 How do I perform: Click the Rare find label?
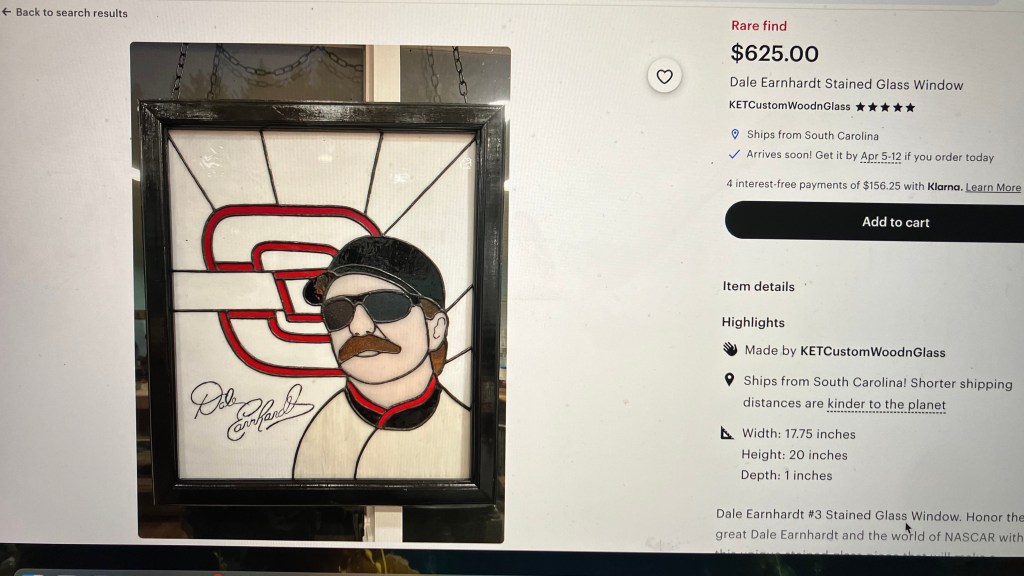759,26
